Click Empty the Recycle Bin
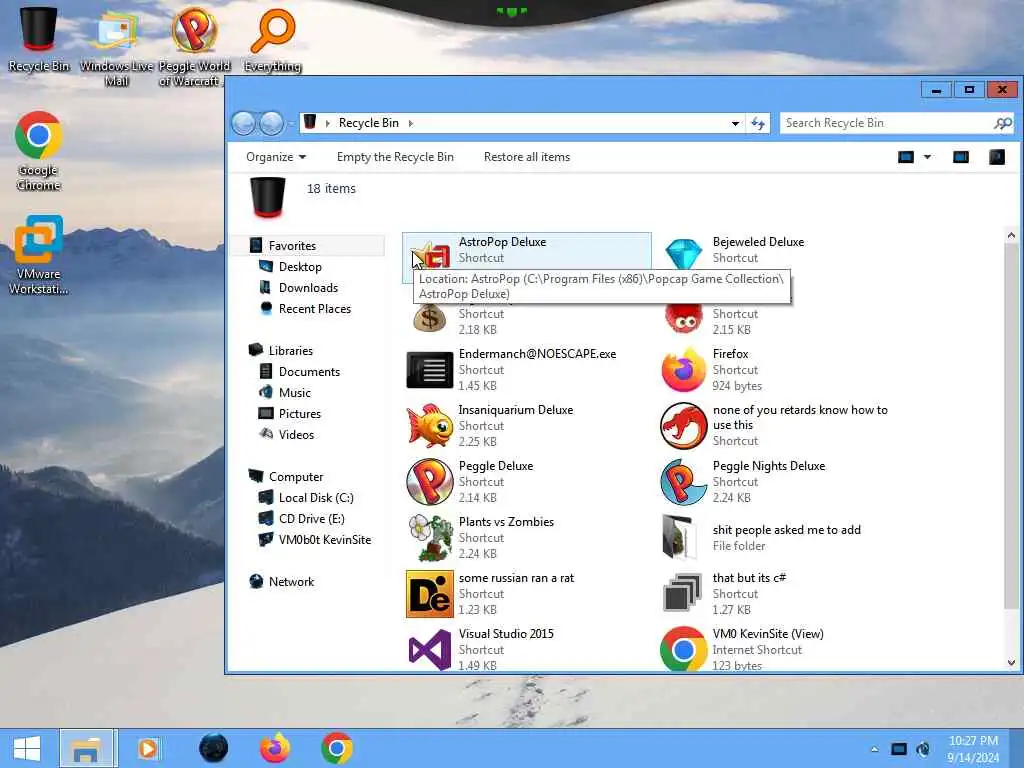 click(x=395, y=157)
